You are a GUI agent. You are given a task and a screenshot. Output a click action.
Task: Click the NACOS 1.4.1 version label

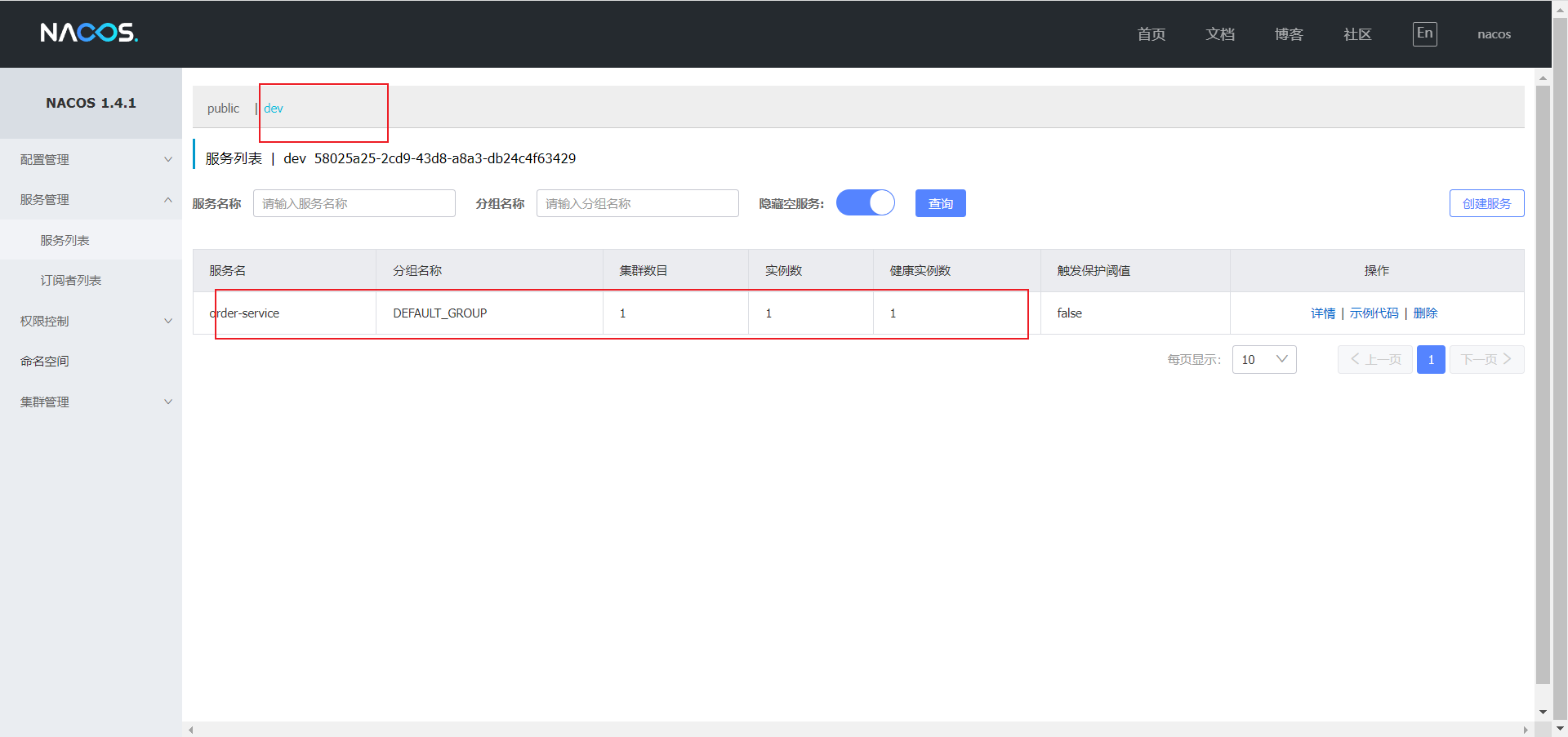(91, 103)
